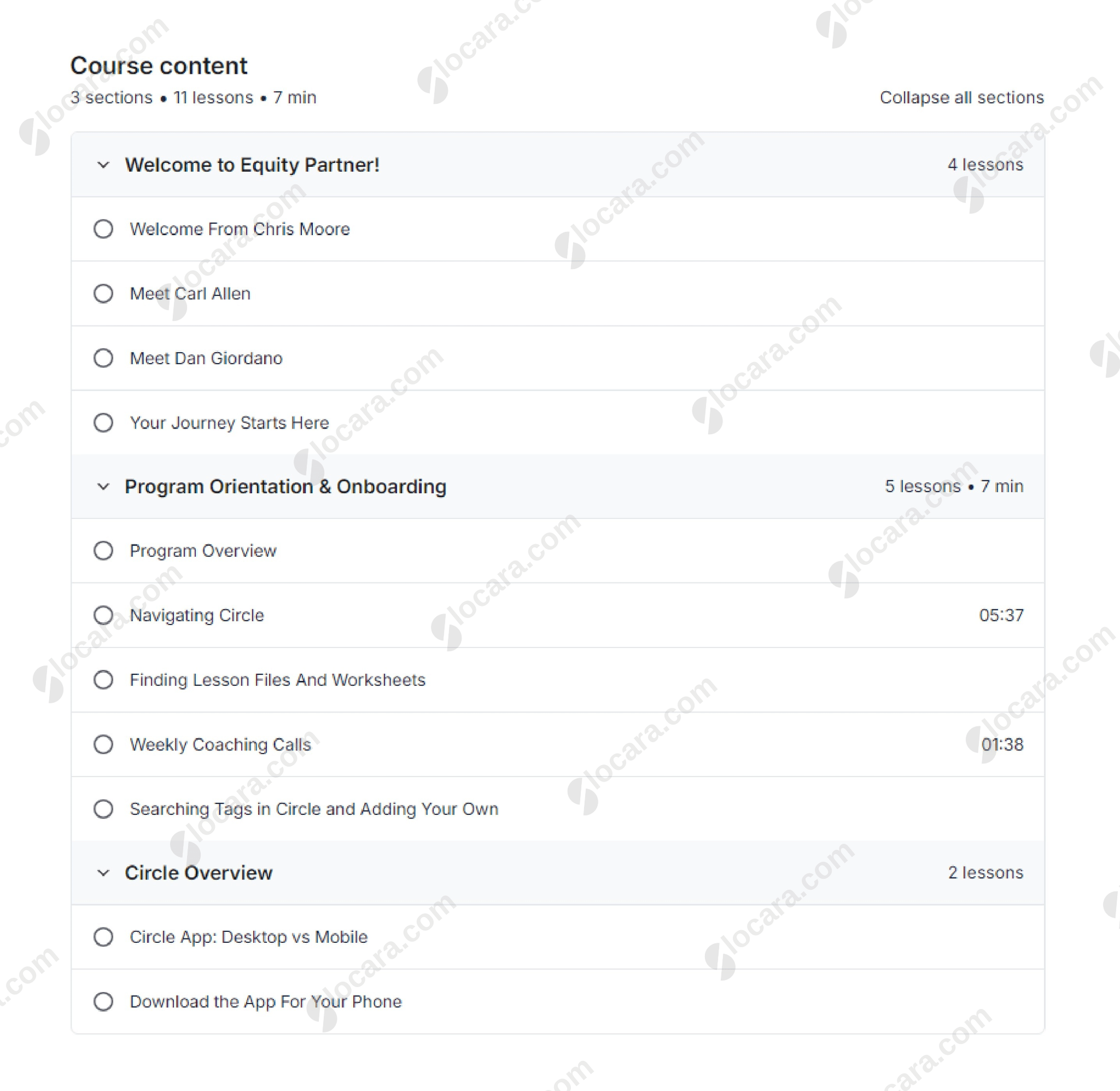Mark Welcome From Chris Moore circle
This screenshot has width=1120, height=1091.
pos(103,229)
